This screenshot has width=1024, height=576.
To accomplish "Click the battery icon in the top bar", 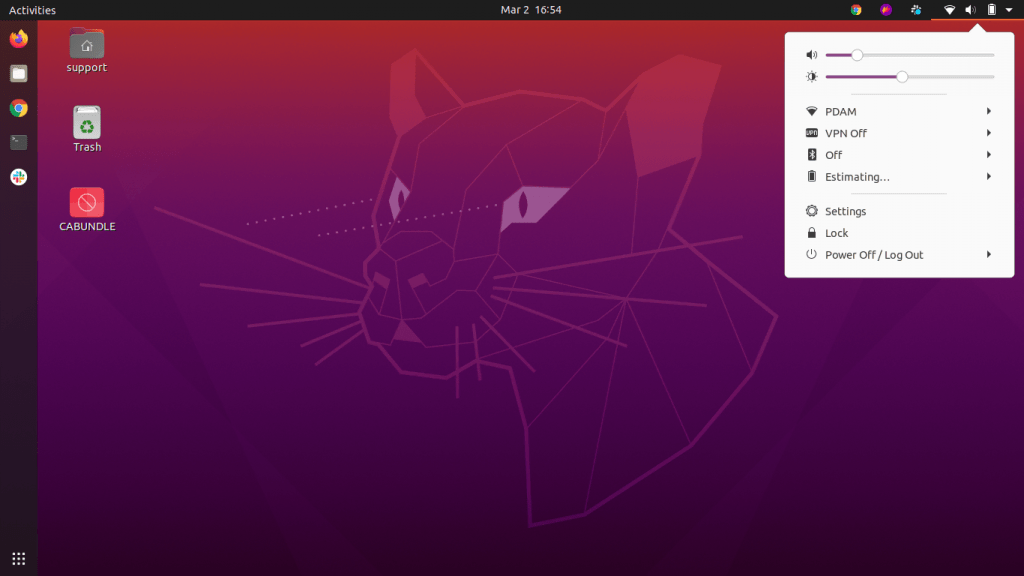I will [991, 10].
